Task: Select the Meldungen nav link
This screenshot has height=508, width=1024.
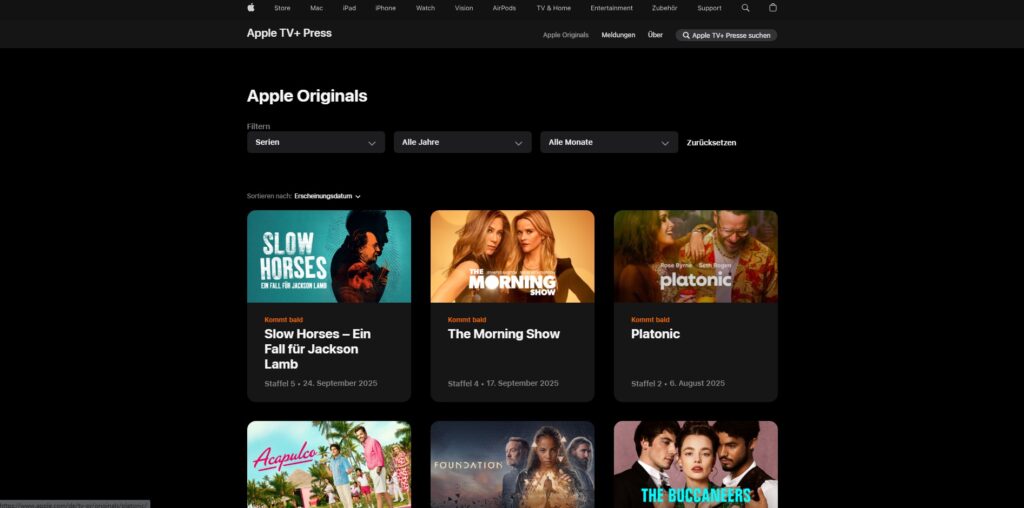Action: point(618,35)
